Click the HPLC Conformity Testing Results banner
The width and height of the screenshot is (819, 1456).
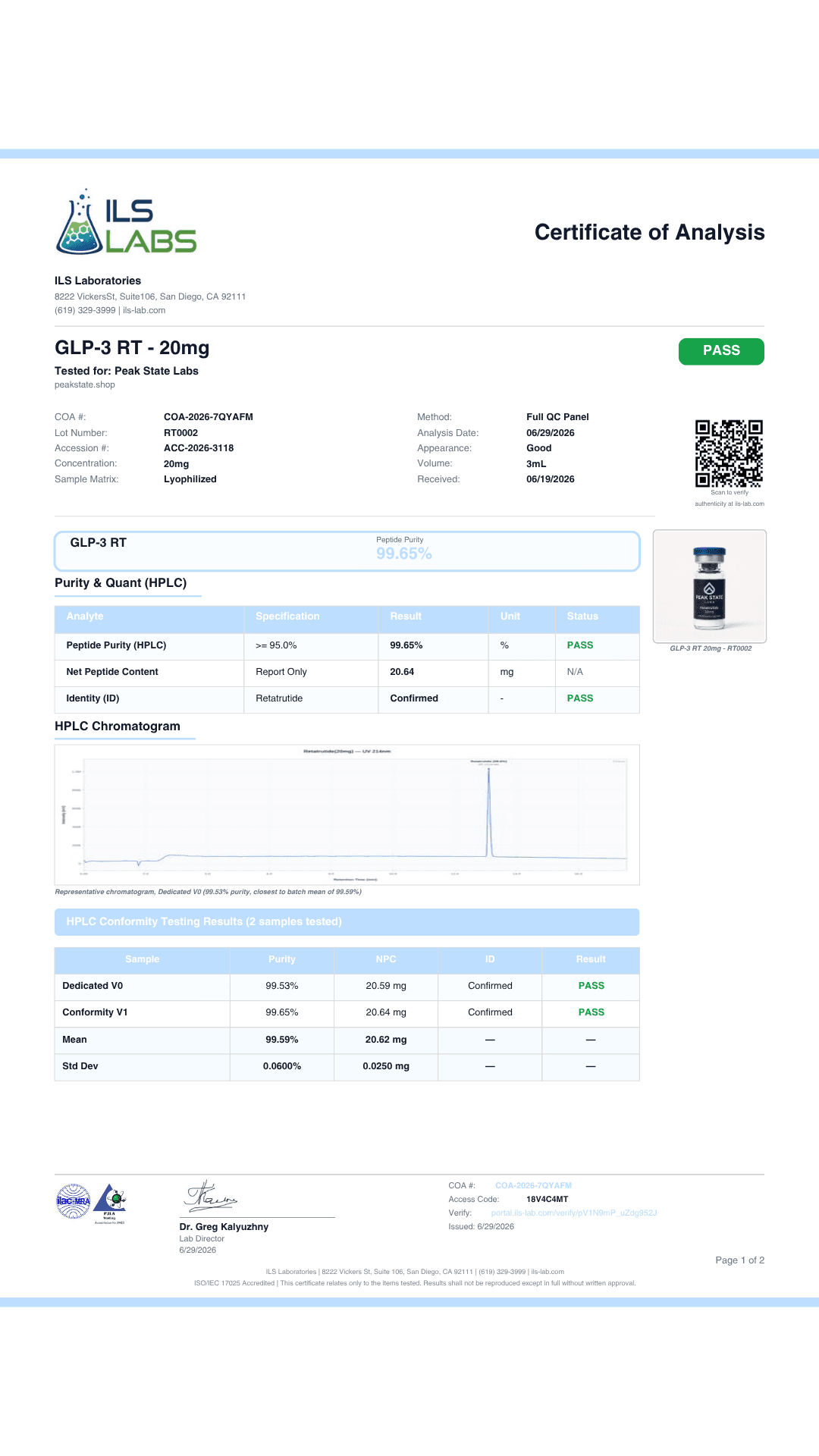[347, 922]
